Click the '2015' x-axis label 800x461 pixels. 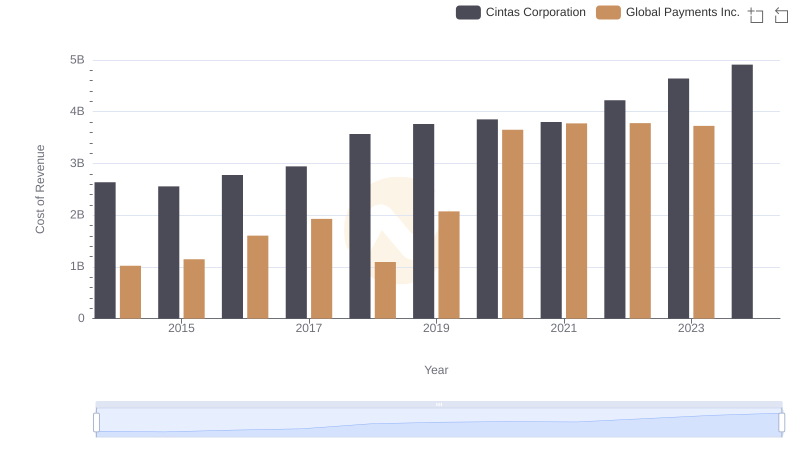[181, 328]
